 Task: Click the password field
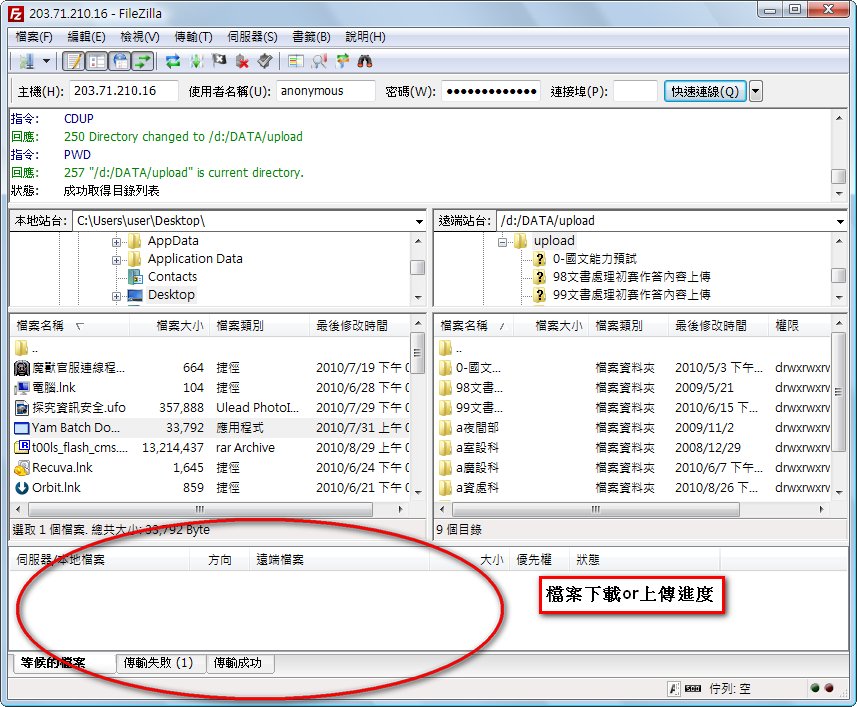pos(491,91)
